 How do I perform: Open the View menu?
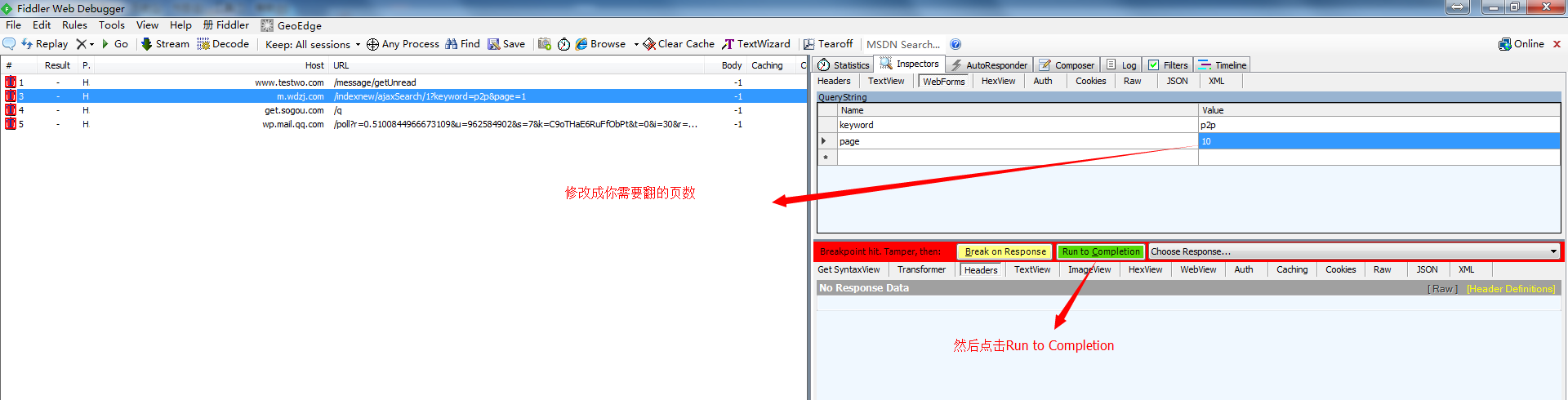pos(147,25)
